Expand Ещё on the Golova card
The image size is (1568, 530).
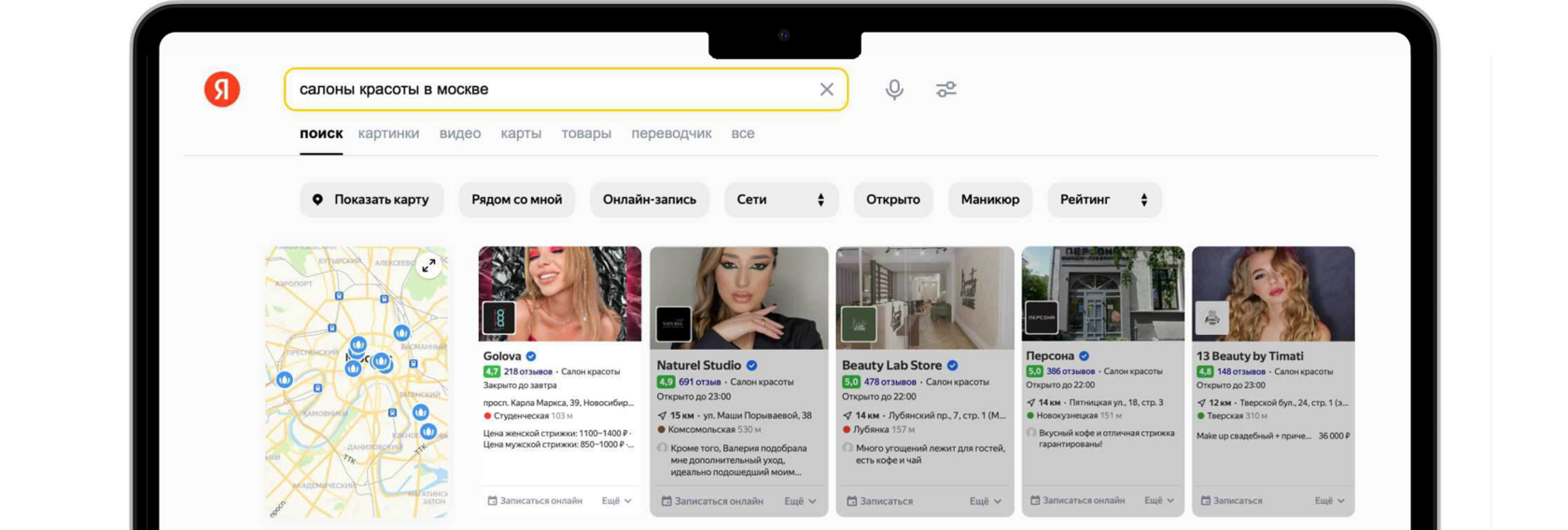click(x=617, y=501)
